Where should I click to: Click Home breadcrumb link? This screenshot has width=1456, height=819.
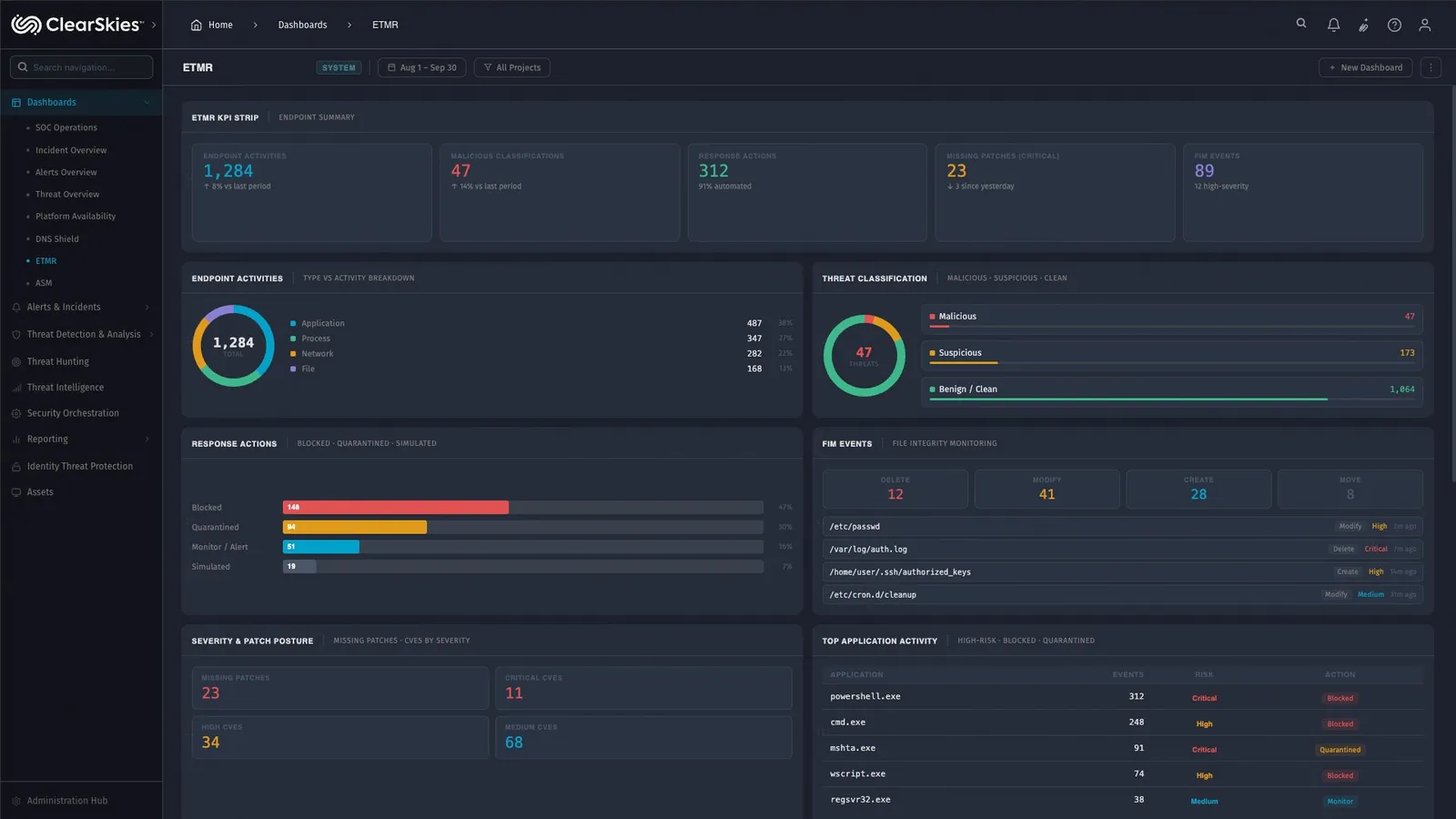pyautogui.click(x=220, y=25)
